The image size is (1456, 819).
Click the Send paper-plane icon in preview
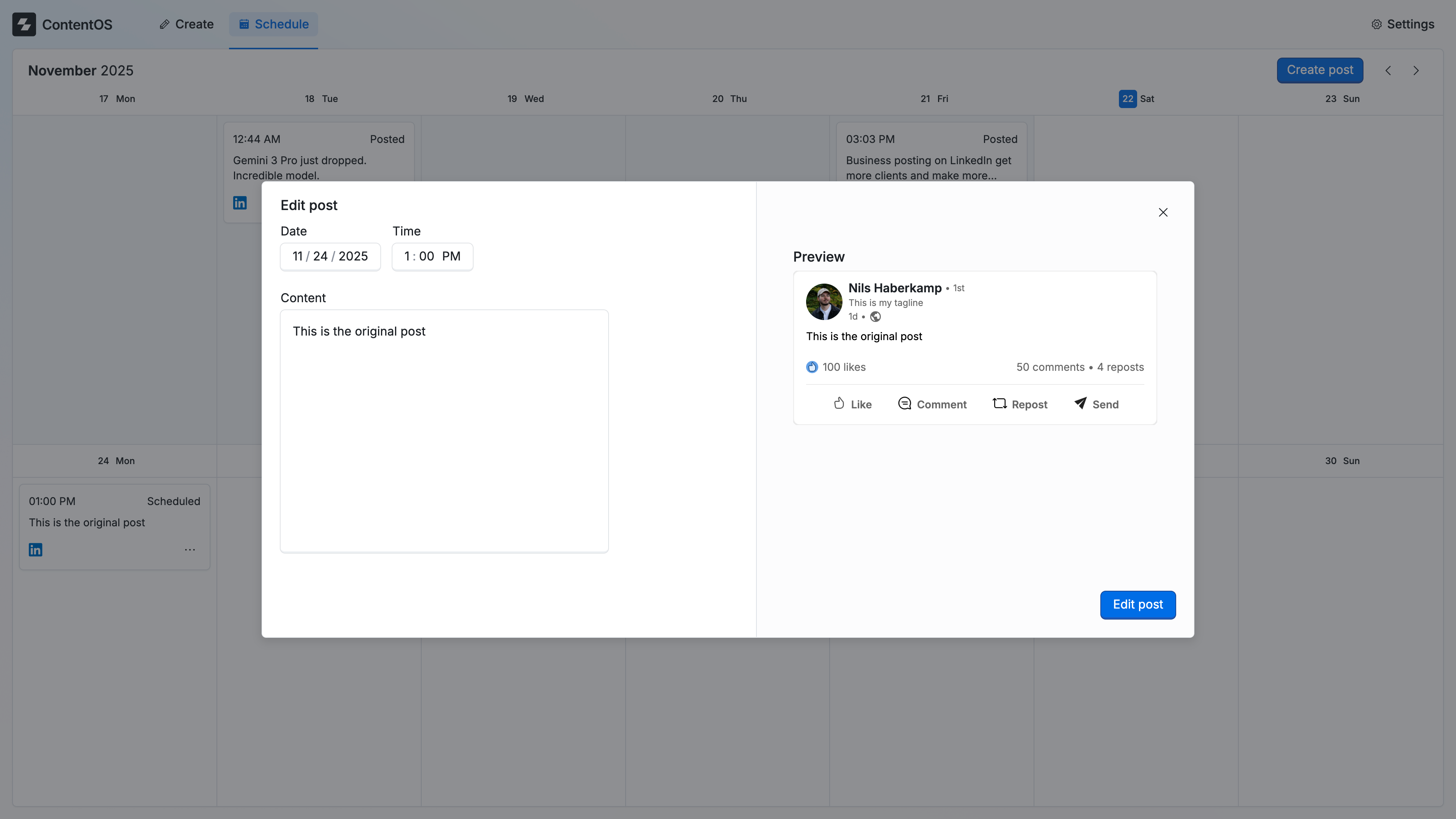tap(1080, 403)
